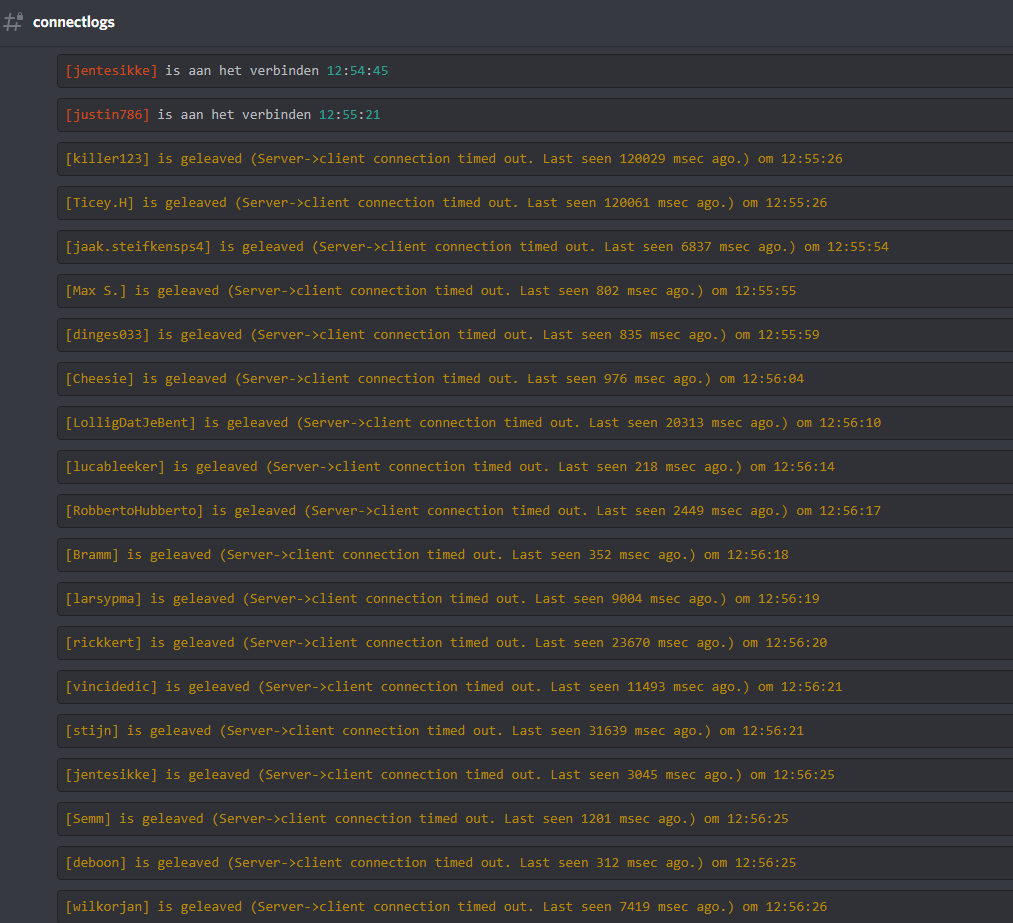Image resolution: width=1013 pixels, height=923 pixels.
Task: Select the Max S. timed out entry
Action: (430, 291)
